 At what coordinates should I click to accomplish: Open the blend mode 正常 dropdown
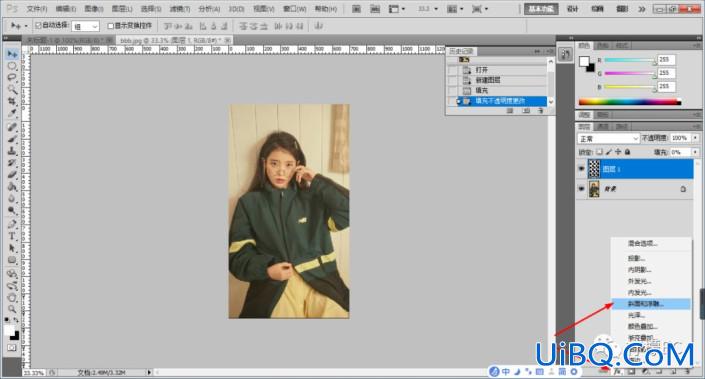609,138
